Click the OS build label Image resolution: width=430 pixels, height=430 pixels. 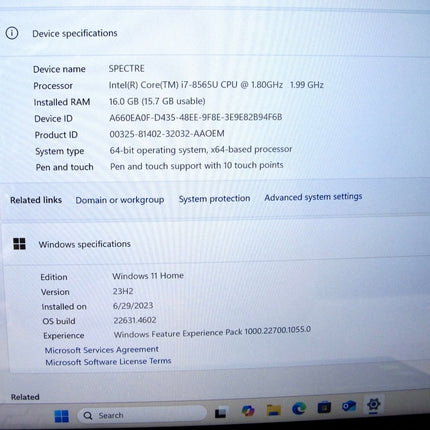[59, 321]
